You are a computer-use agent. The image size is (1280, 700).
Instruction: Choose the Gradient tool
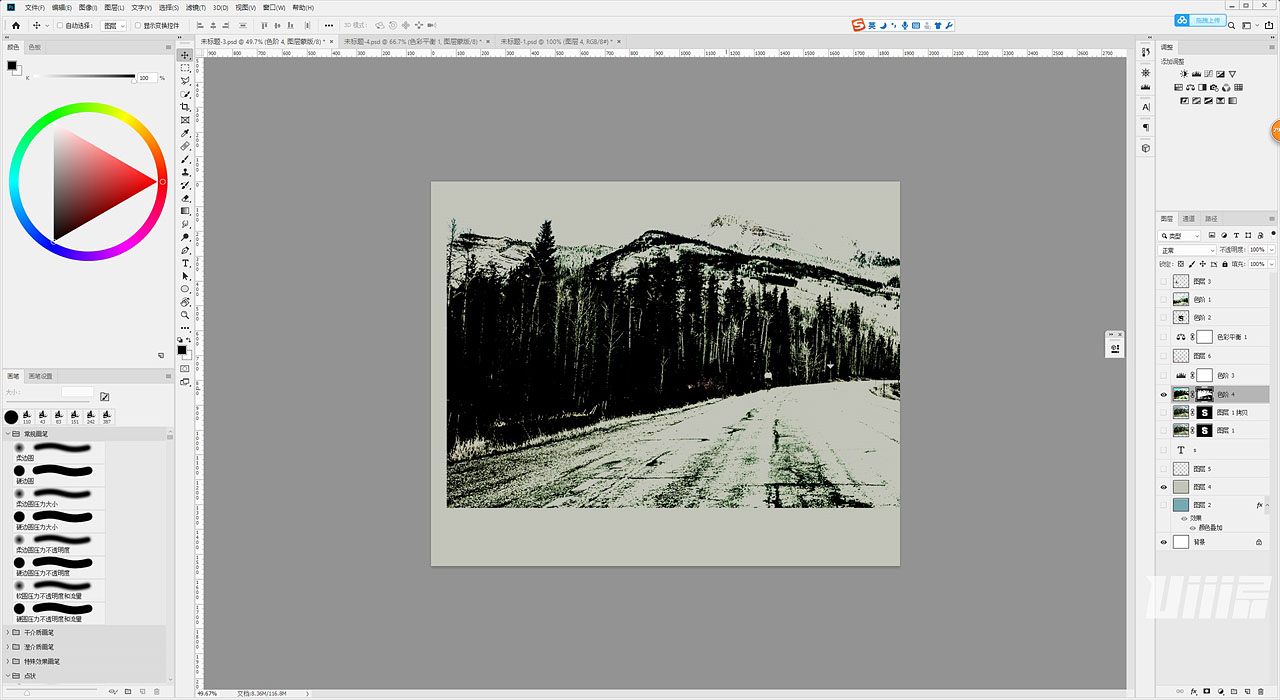[185, 211]
